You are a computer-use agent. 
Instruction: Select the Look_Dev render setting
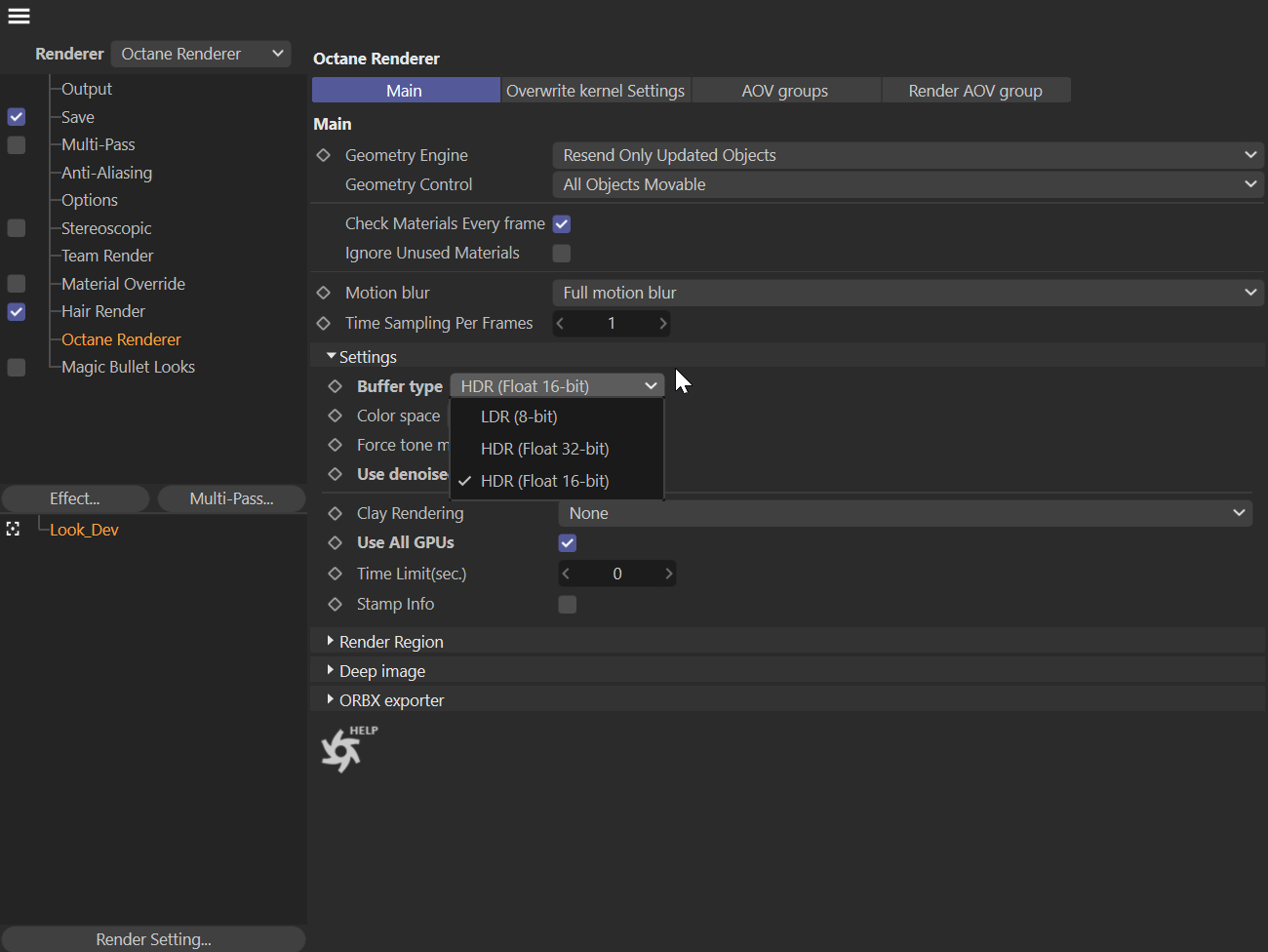point(84,530)
